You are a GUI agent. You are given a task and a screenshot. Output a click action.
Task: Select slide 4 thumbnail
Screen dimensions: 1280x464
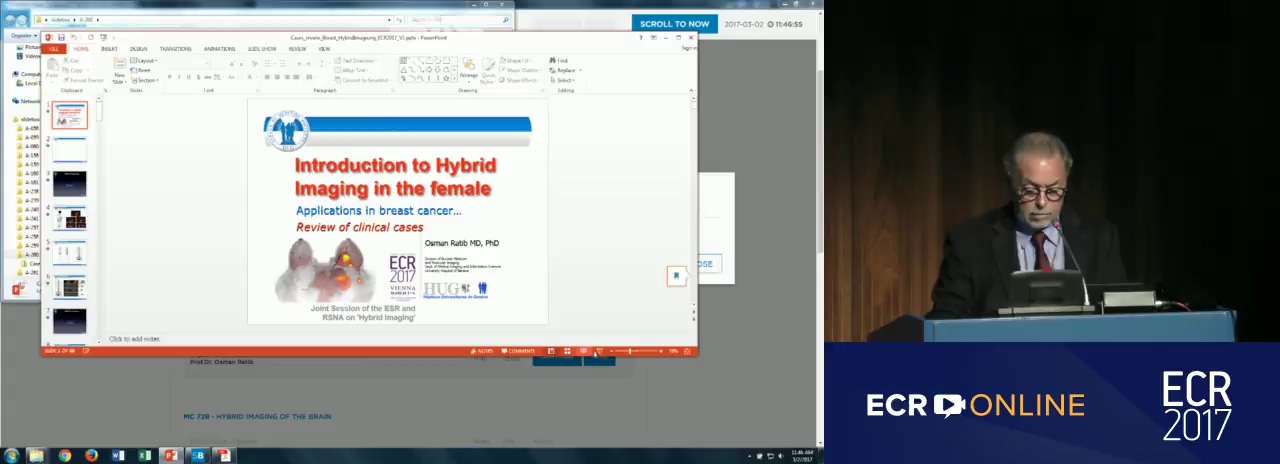(x=70, y=218)
